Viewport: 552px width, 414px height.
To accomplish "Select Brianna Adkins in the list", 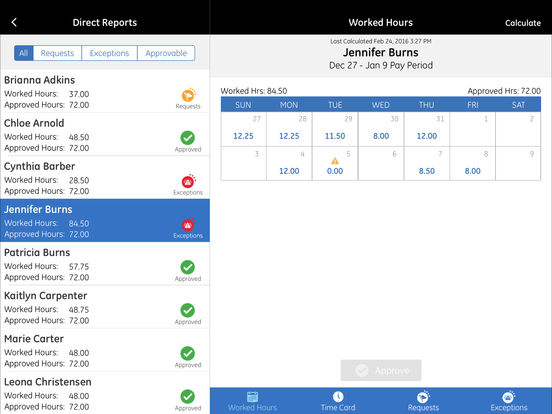I will pyautogui.click(x=105, y=91).
